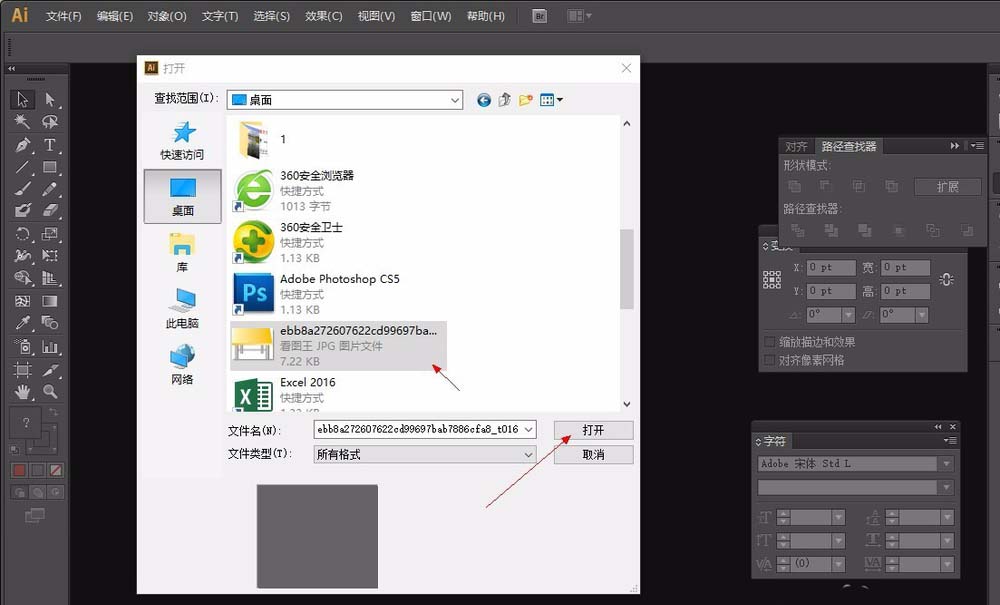Open the workspace layout switcher dropdown
The image size is (1000, 605).
click(x=579, y=16)
